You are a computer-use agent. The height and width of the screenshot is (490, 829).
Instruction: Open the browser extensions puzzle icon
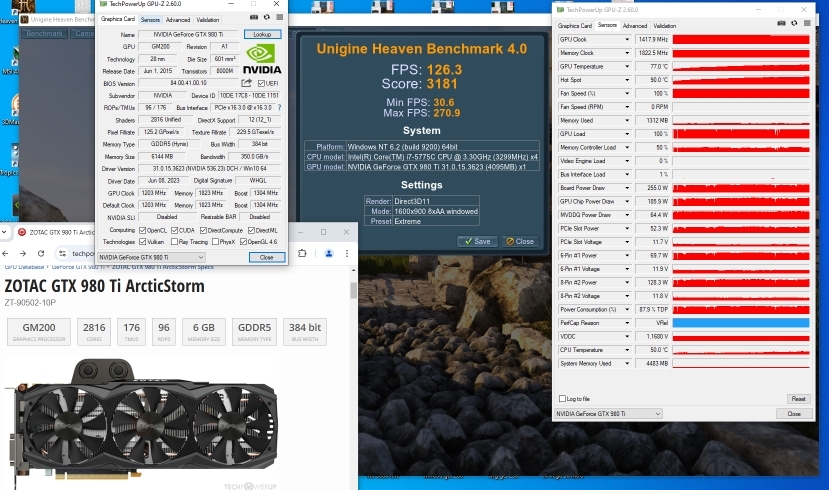tap(302, 253)
